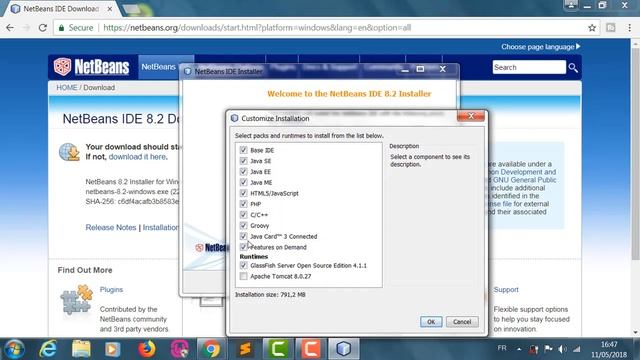Screen dimensions: 640x360
Task: Click the 'download it here' link
Action: tap(137, 157)
